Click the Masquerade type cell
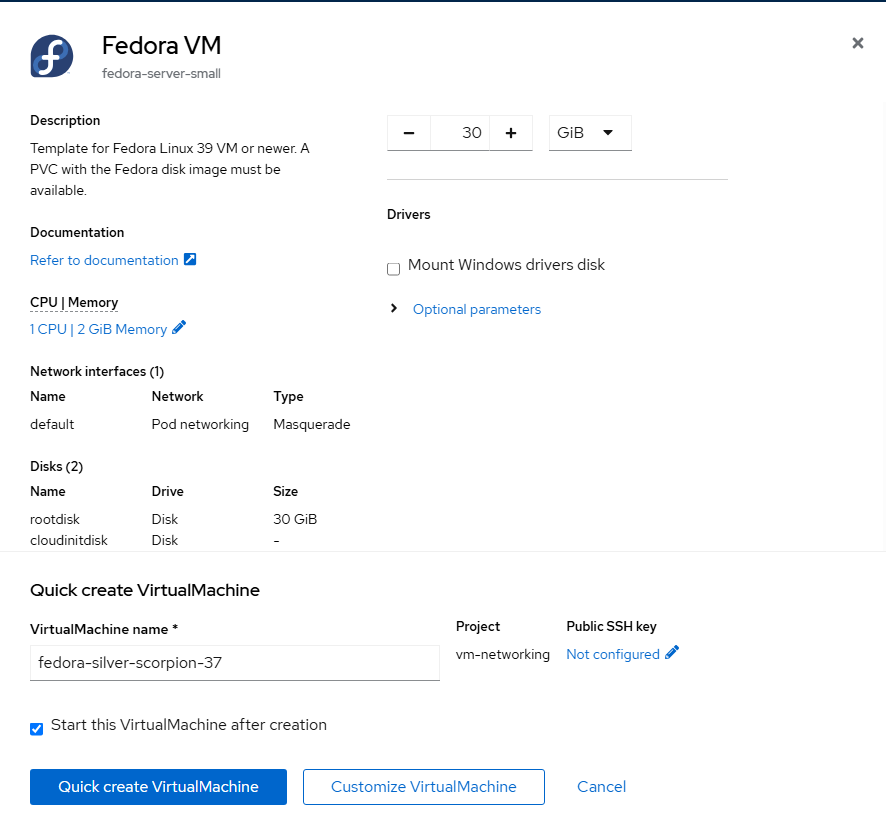 click(312, 424)
